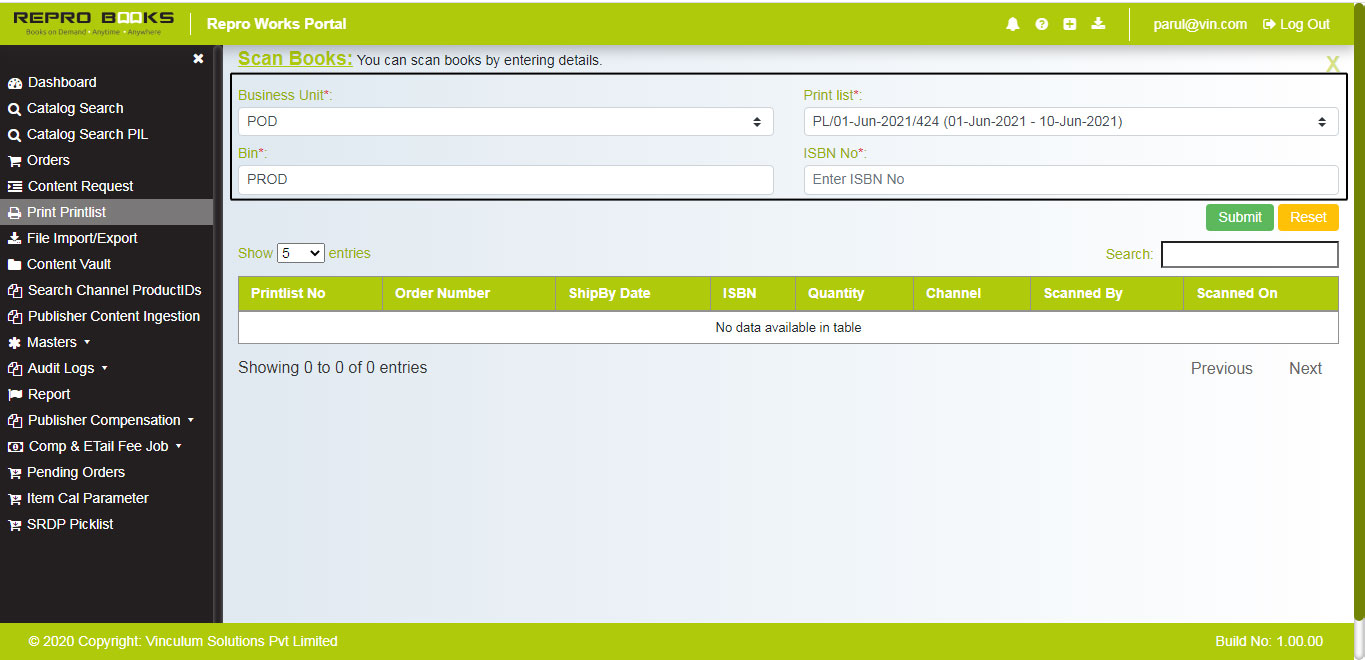Click the download icon in the header
Viewport: 1365px width, 660px height.
(x=1098, y=23)
